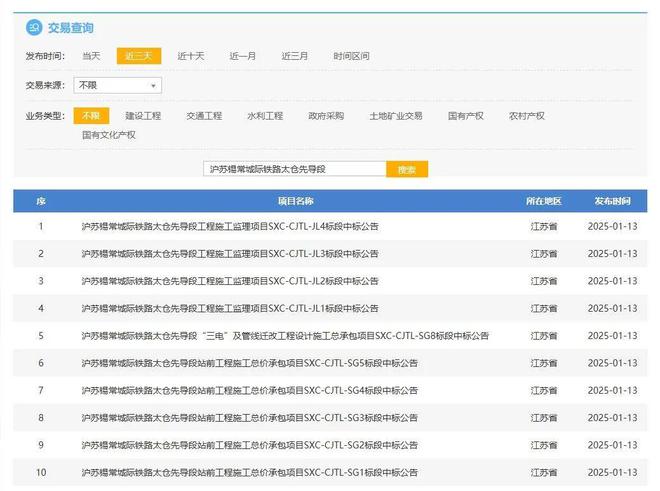Click 江苏省 in the SG8标段 row
The image size is (660, 491).
[x=544, y=336]
